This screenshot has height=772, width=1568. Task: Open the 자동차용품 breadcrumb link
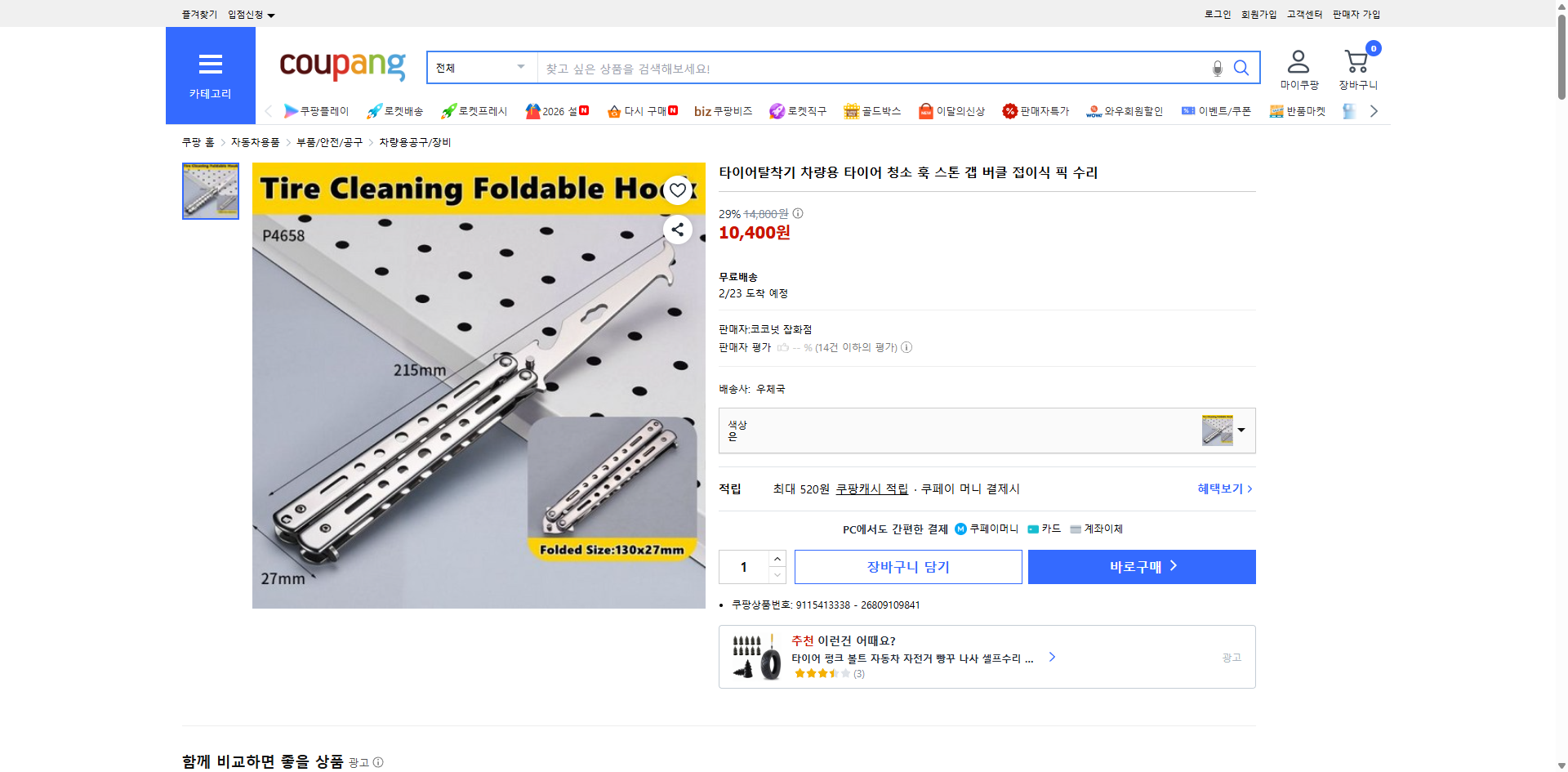[254, 141]
